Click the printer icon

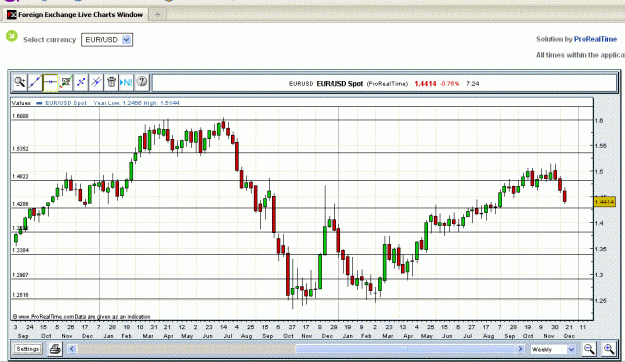[x=55, y=349]
